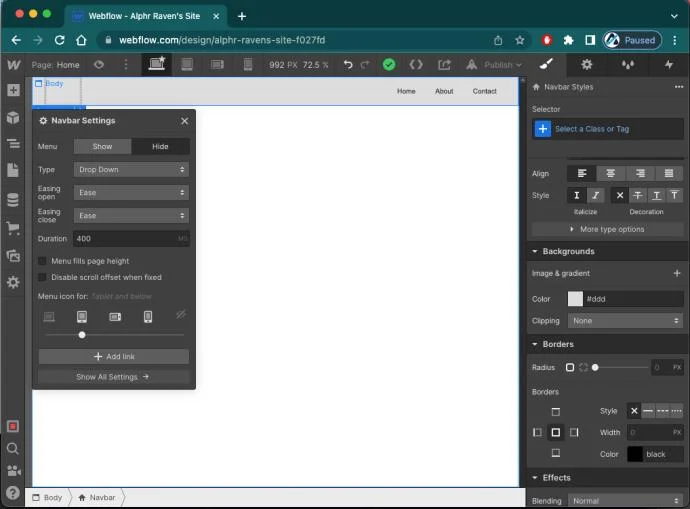Open the Export code icon

click(x=416, y=65)
